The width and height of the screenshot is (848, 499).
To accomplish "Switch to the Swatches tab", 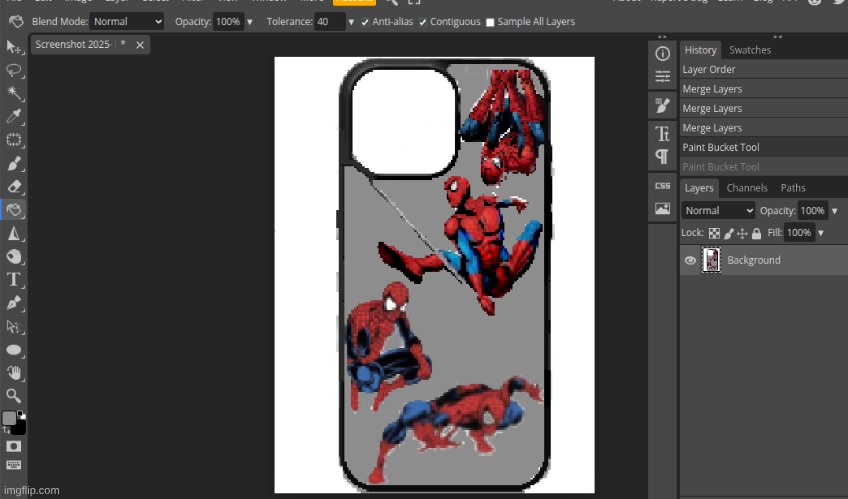I will tap(750, 50).
